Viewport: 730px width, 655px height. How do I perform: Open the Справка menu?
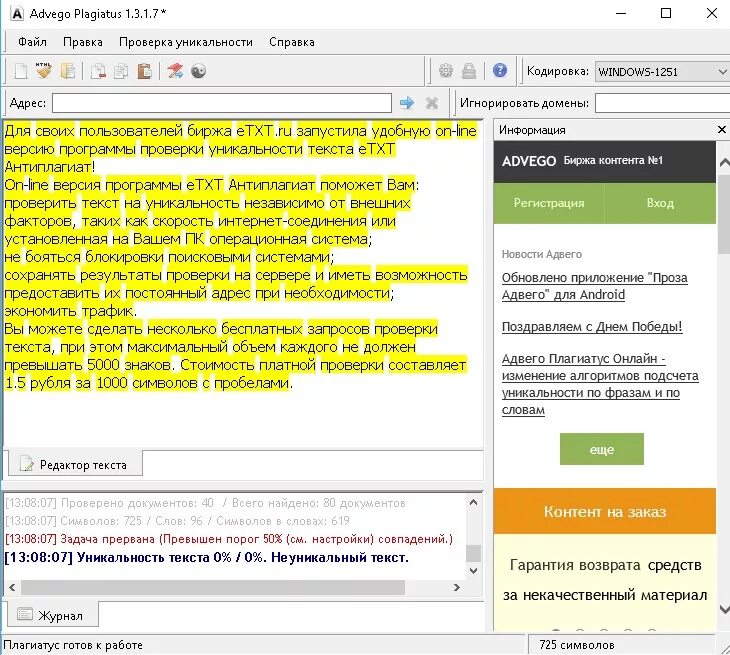coord(292,42)
